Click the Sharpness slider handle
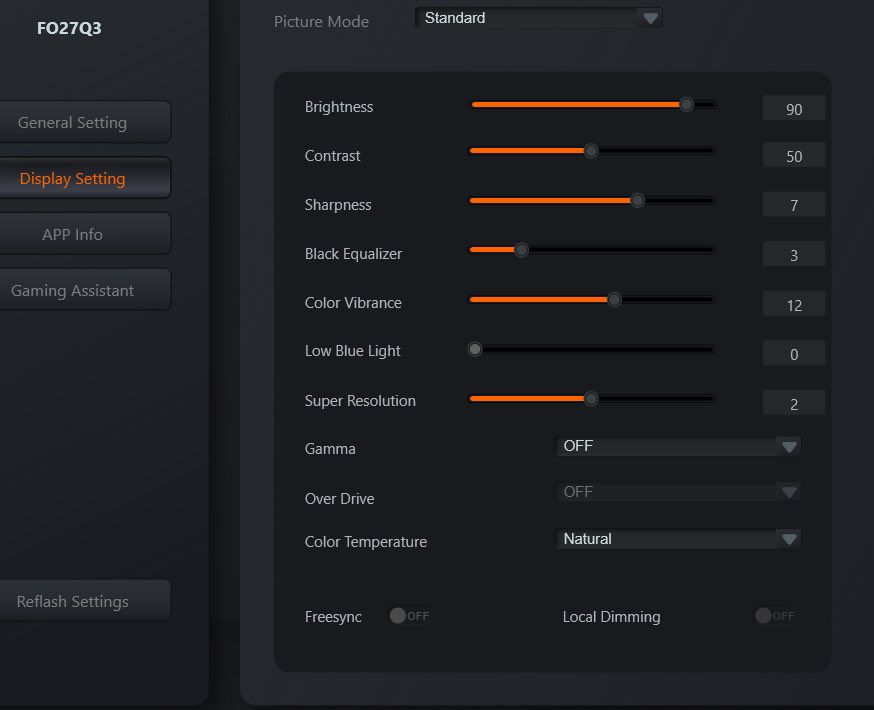874x710 pixels. point(638,200)
